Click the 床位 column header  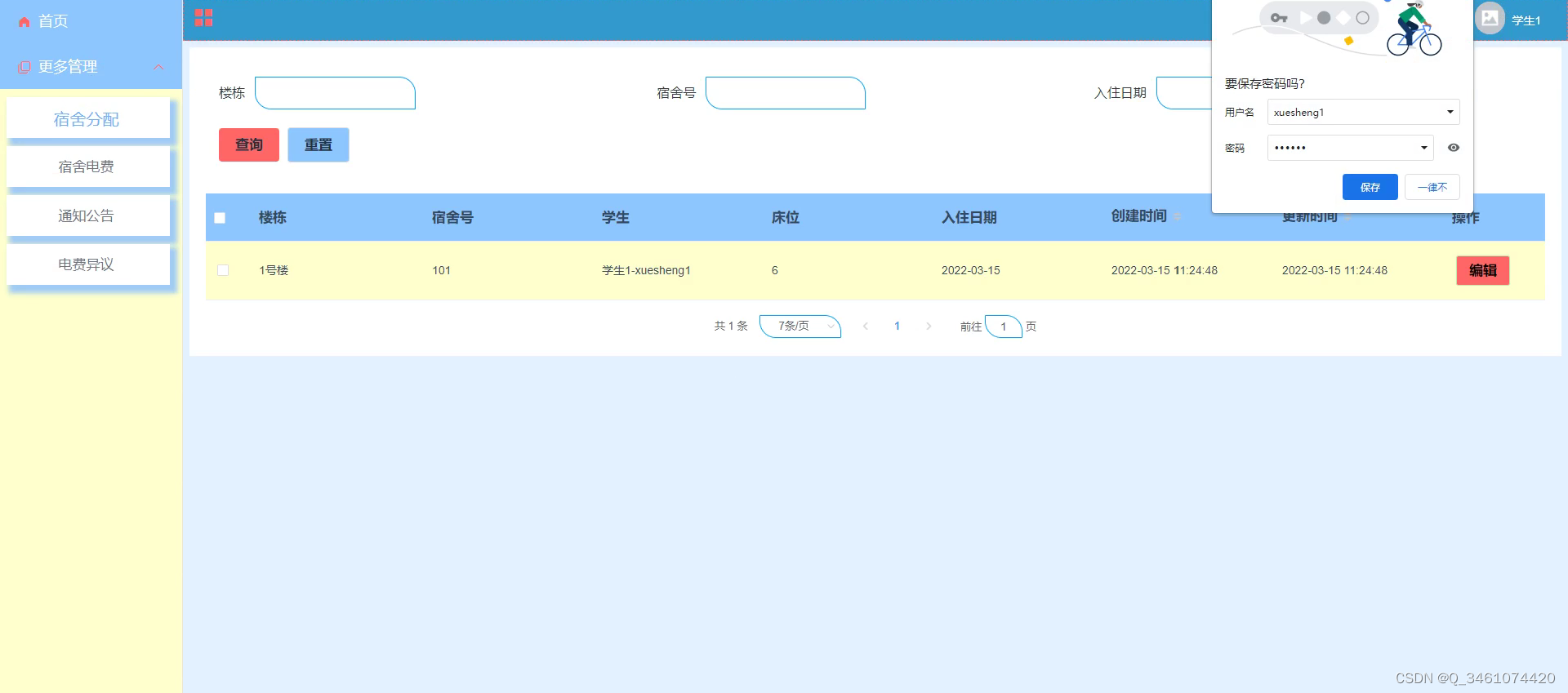786,217
